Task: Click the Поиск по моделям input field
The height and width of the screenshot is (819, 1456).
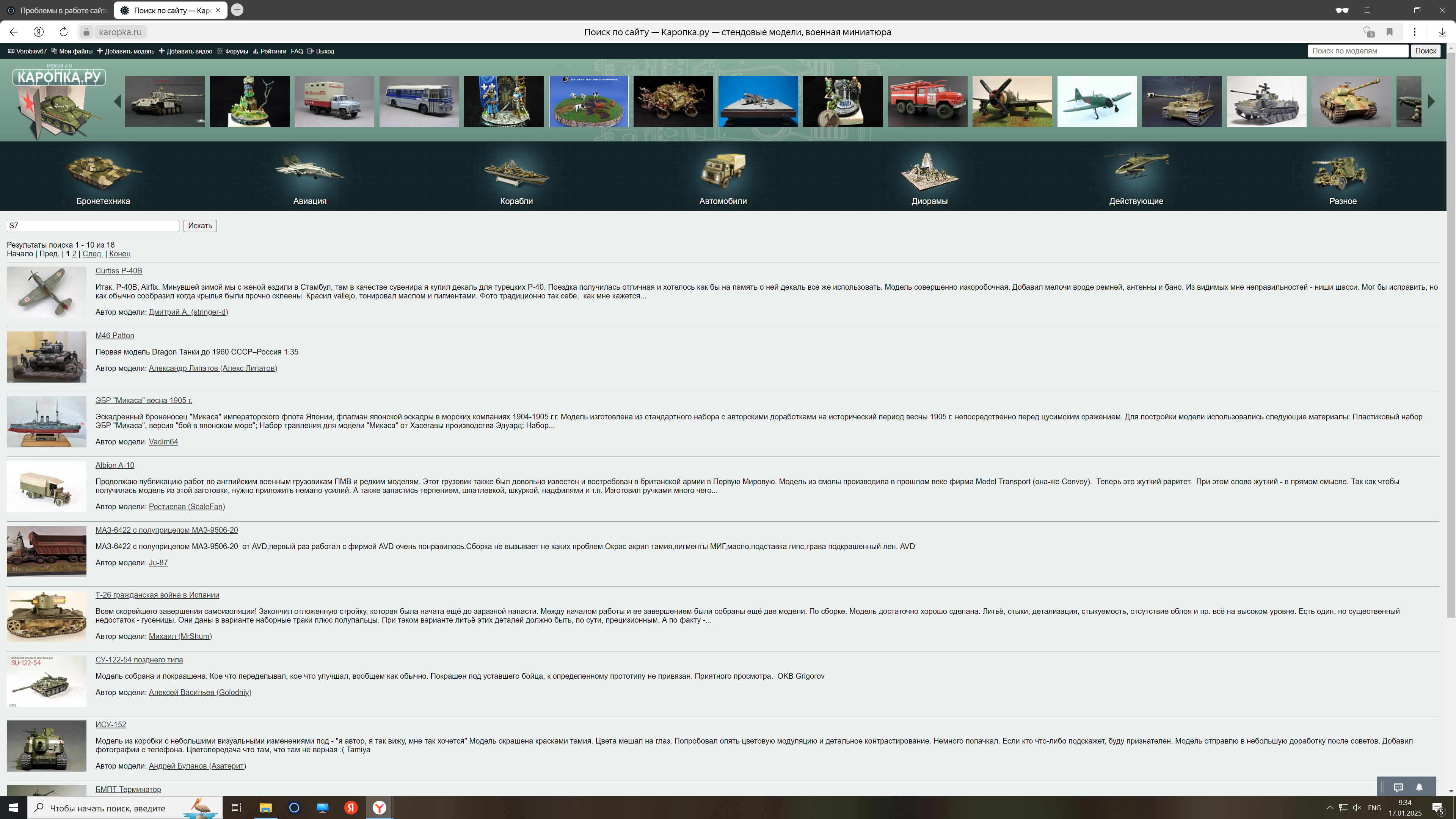Action: click(x=1358, y=51)
